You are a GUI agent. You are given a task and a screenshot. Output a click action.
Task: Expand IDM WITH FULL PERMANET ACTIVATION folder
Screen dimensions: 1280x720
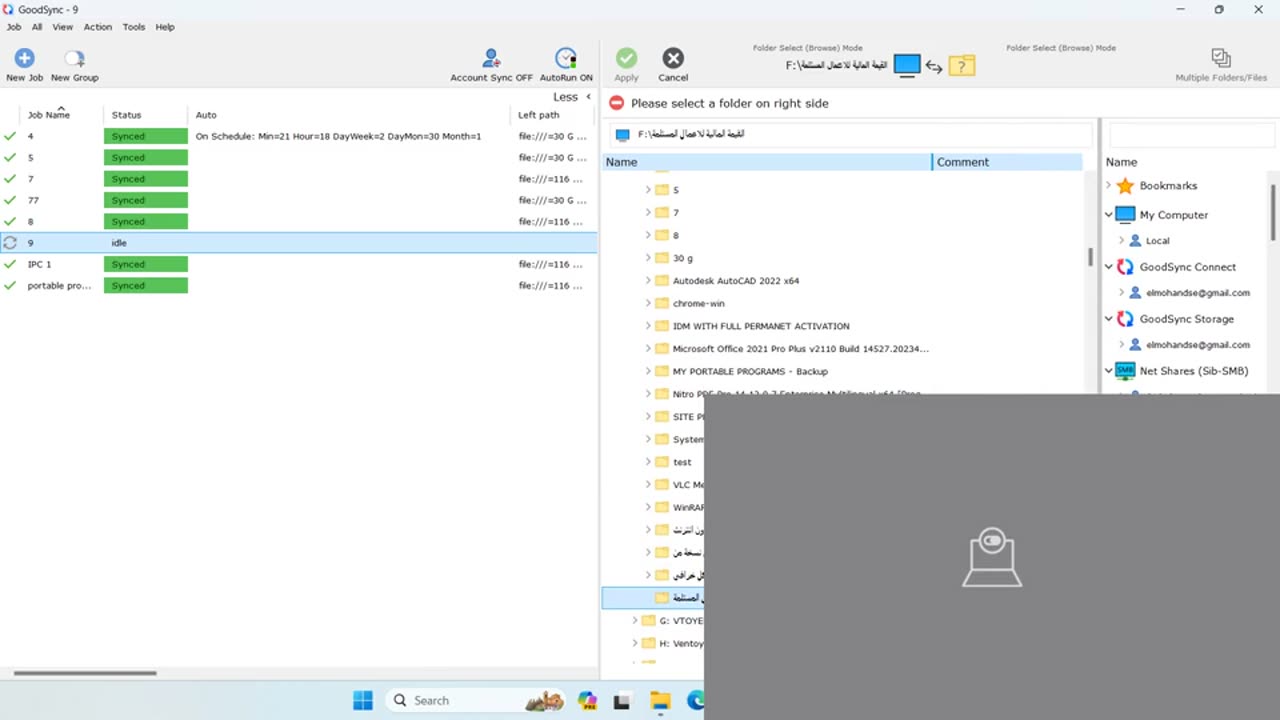pyautogui.click(x=648, y=326)
